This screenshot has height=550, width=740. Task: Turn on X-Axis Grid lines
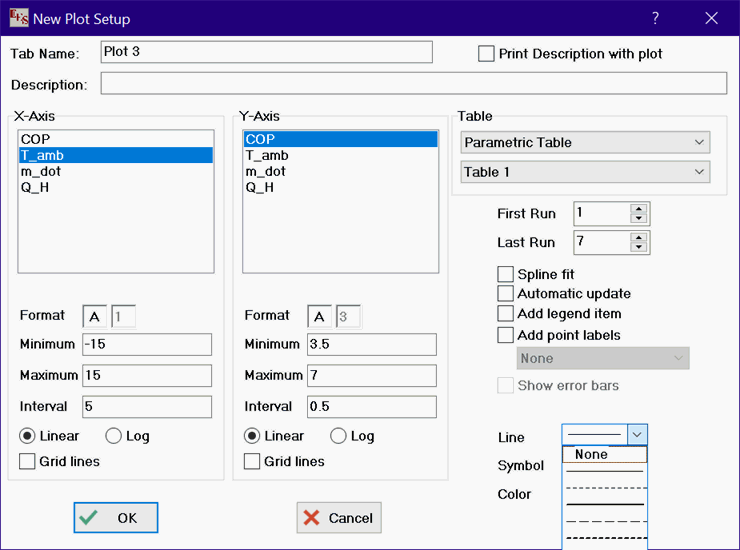point(28,462)
